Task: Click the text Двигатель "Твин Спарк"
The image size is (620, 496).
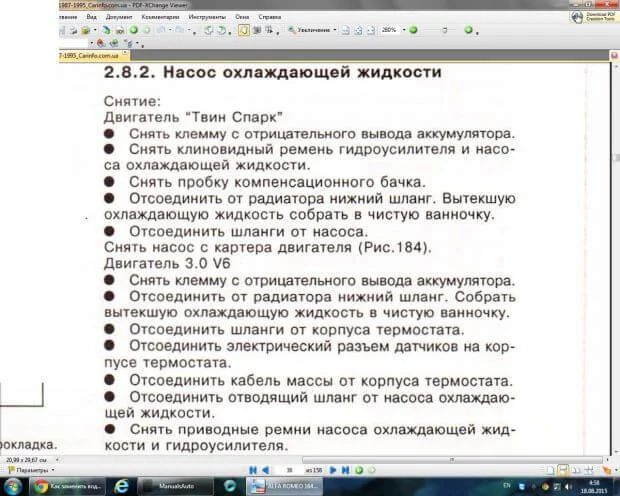Action: [193, 117]
